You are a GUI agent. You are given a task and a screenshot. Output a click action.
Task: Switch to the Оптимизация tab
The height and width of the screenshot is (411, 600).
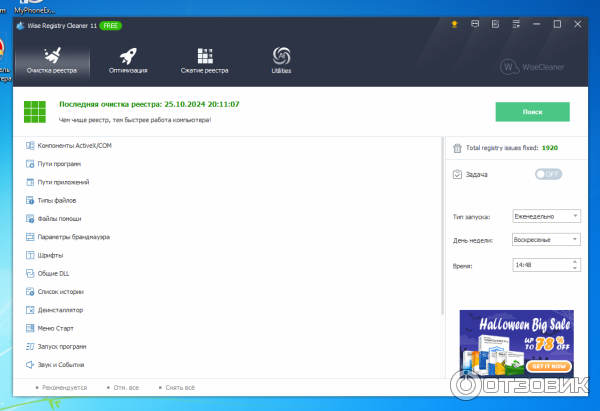128,59
